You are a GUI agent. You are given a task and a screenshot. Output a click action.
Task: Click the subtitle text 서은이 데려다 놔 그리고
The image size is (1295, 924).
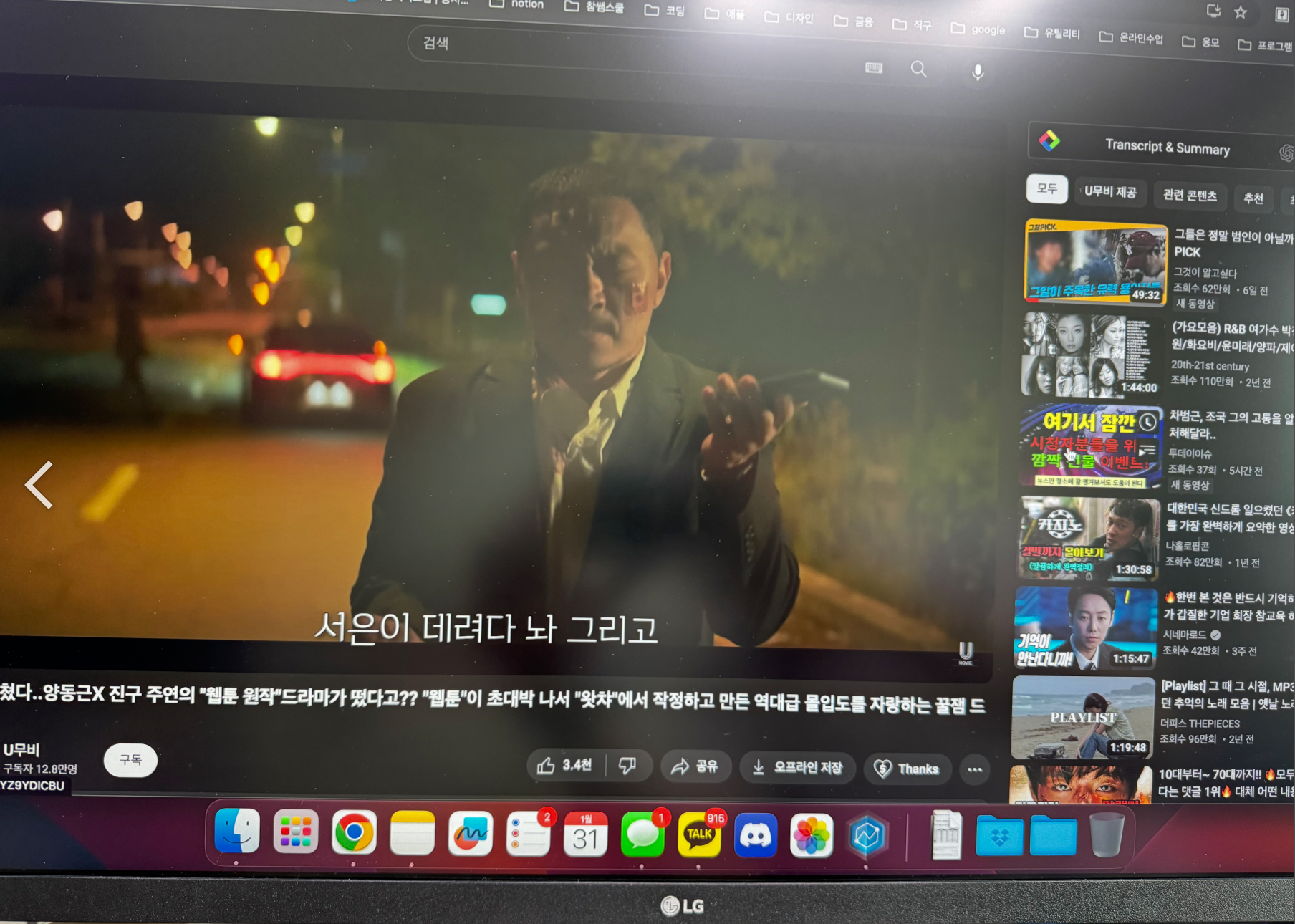486,628
